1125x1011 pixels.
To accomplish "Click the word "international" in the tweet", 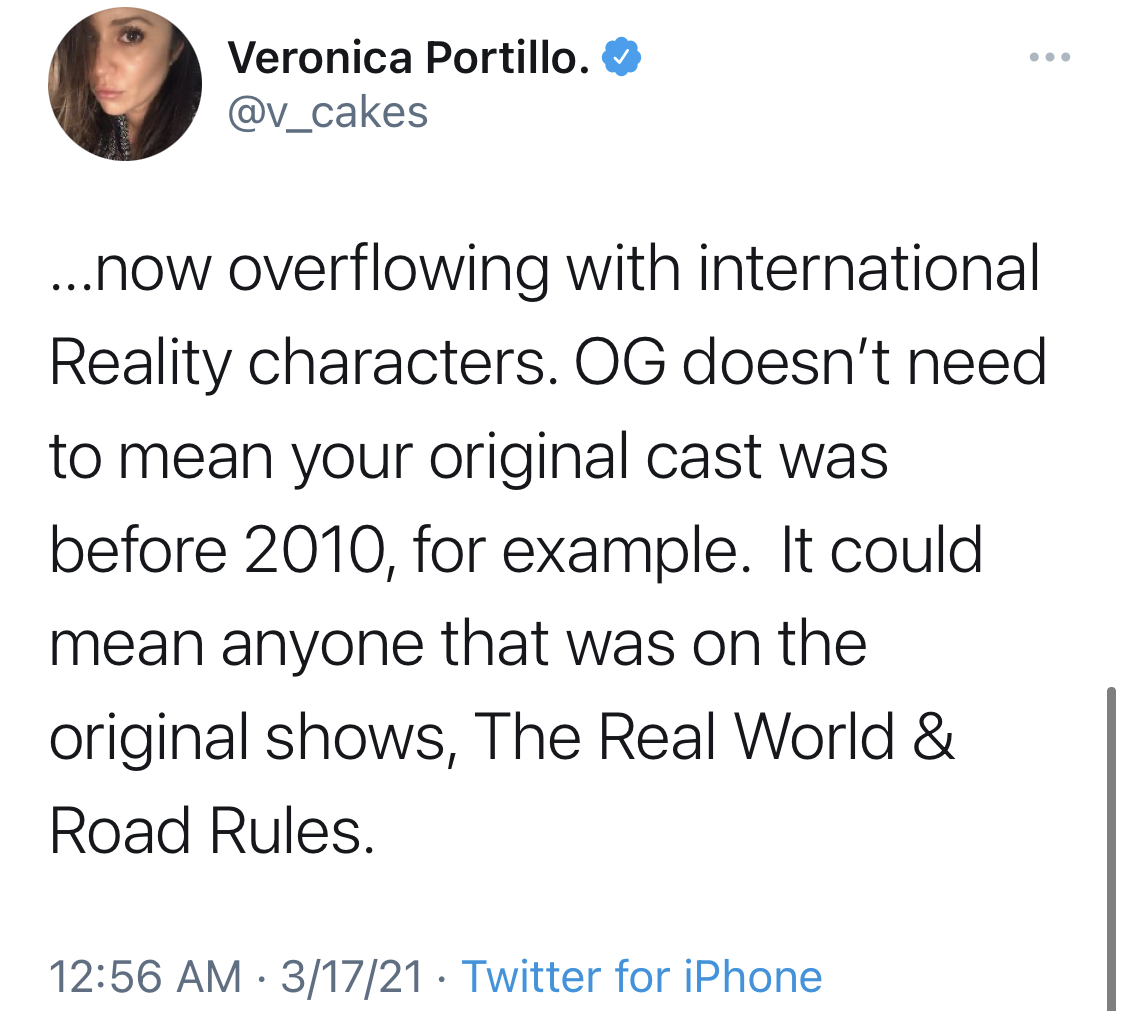I will pos(869,268).
